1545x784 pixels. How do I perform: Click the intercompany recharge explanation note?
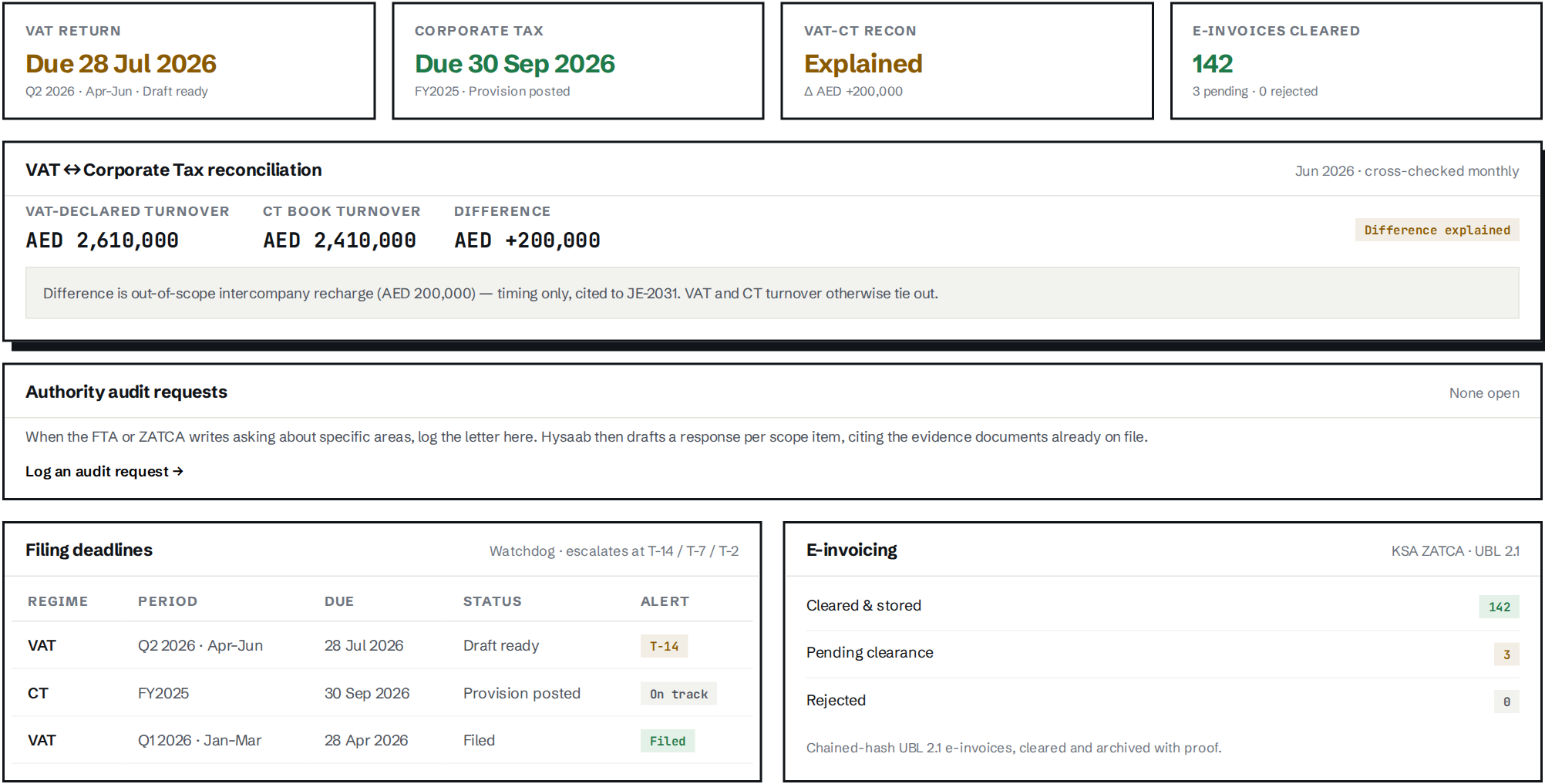click(772, 293)
